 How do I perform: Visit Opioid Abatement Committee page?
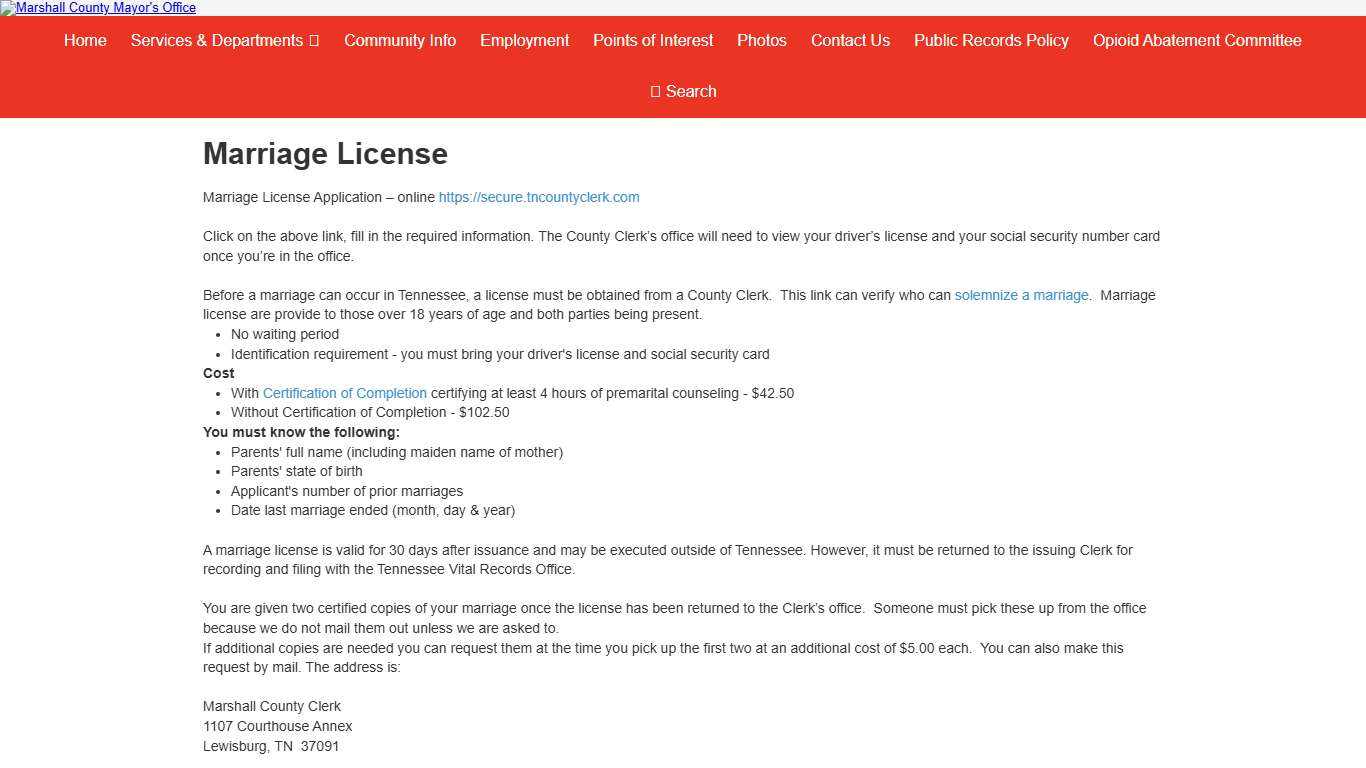tap(1197, 41)
